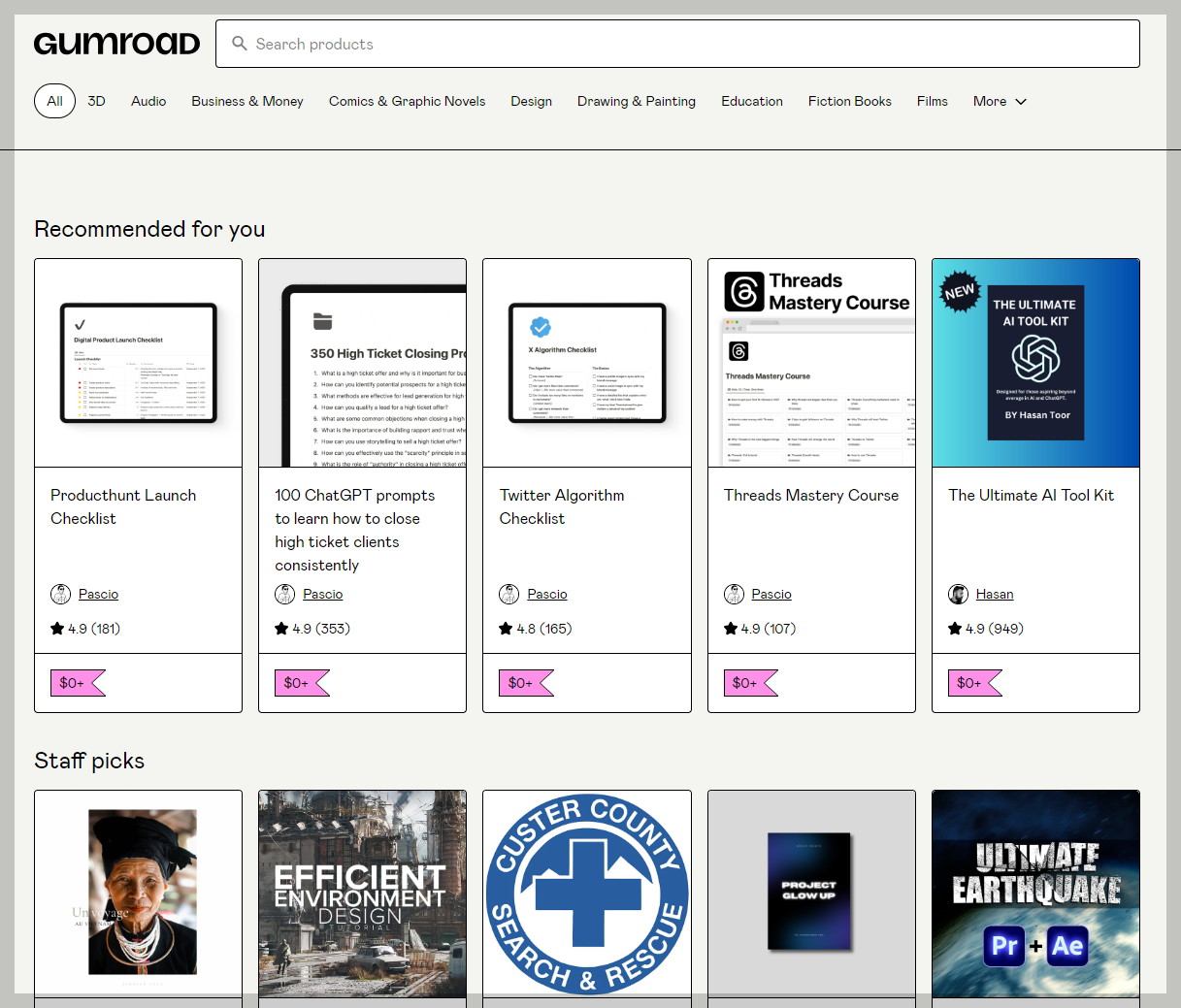Open Producthunt Launch Checklist thumbnail
This screenshot has width=1181, height=1008.
point(139,363)
